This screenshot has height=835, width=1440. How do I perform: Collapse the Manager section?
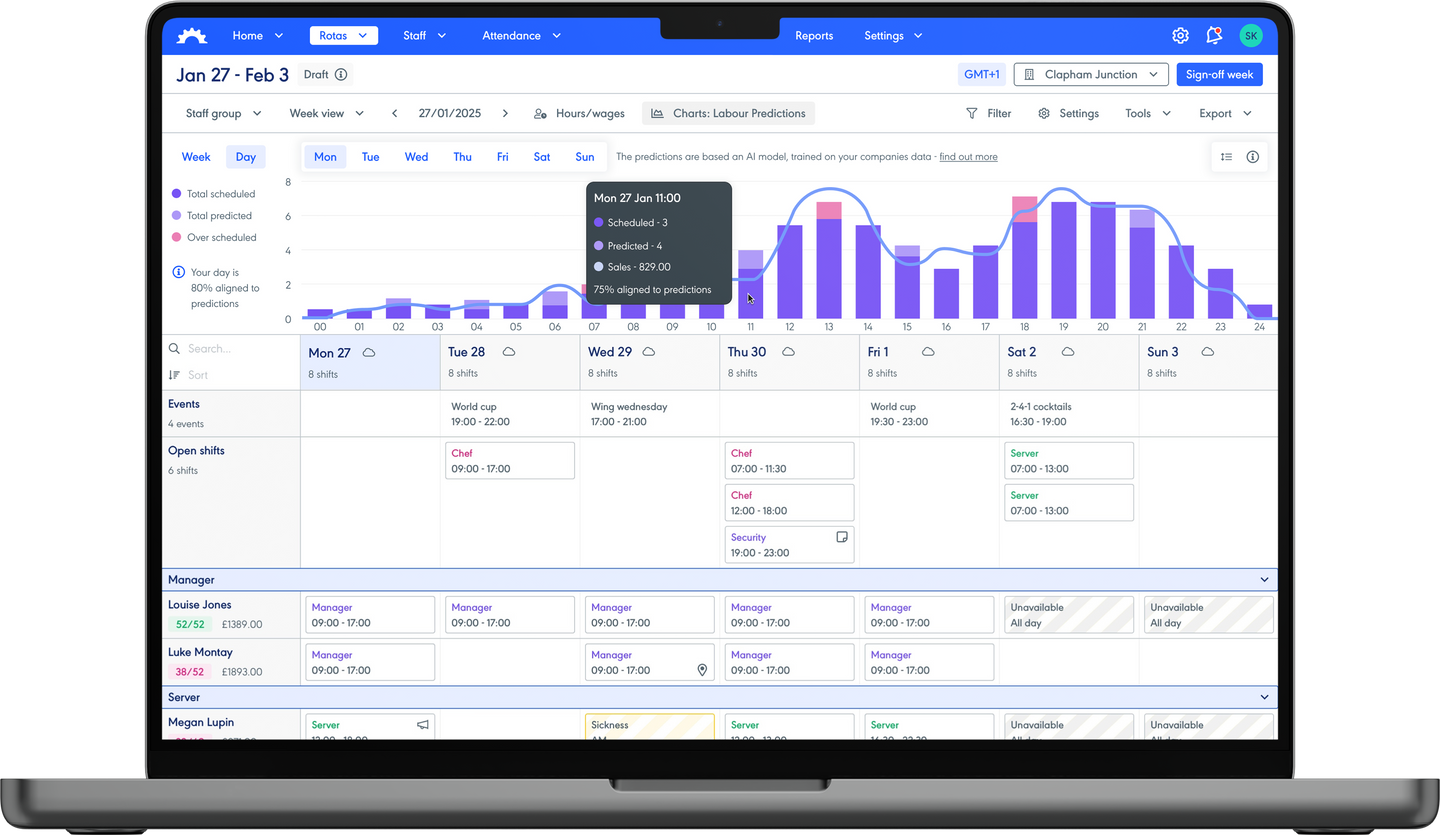click(x=1264, y=579)
